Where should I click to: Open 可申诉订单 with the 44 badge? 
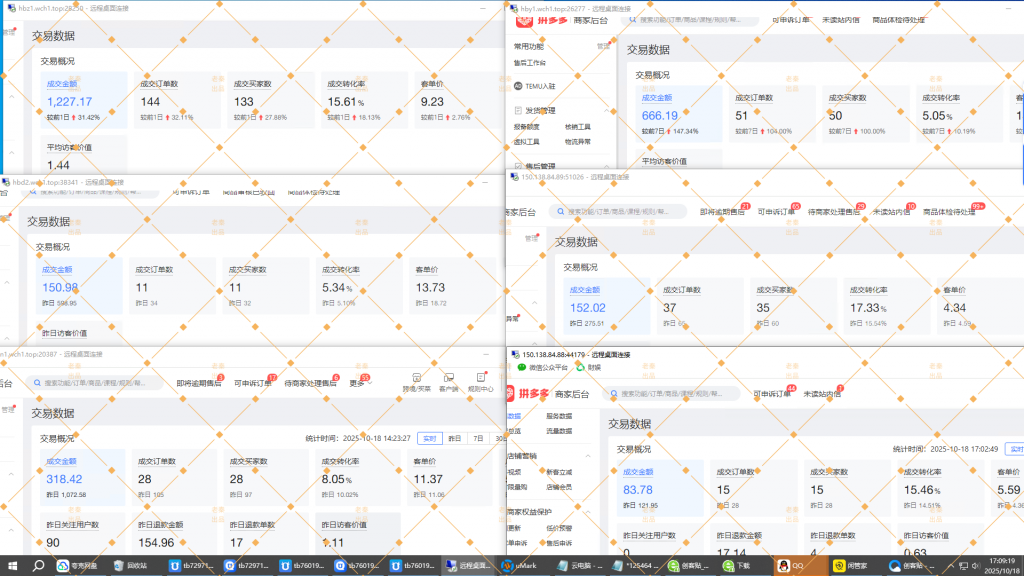771,394
